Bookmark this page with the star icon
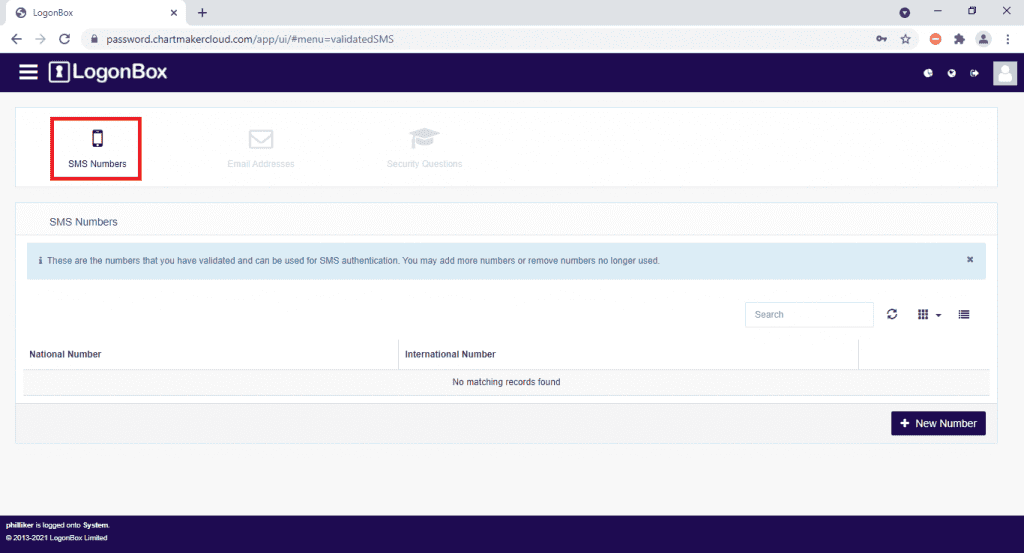 click(x=905, y=39)
